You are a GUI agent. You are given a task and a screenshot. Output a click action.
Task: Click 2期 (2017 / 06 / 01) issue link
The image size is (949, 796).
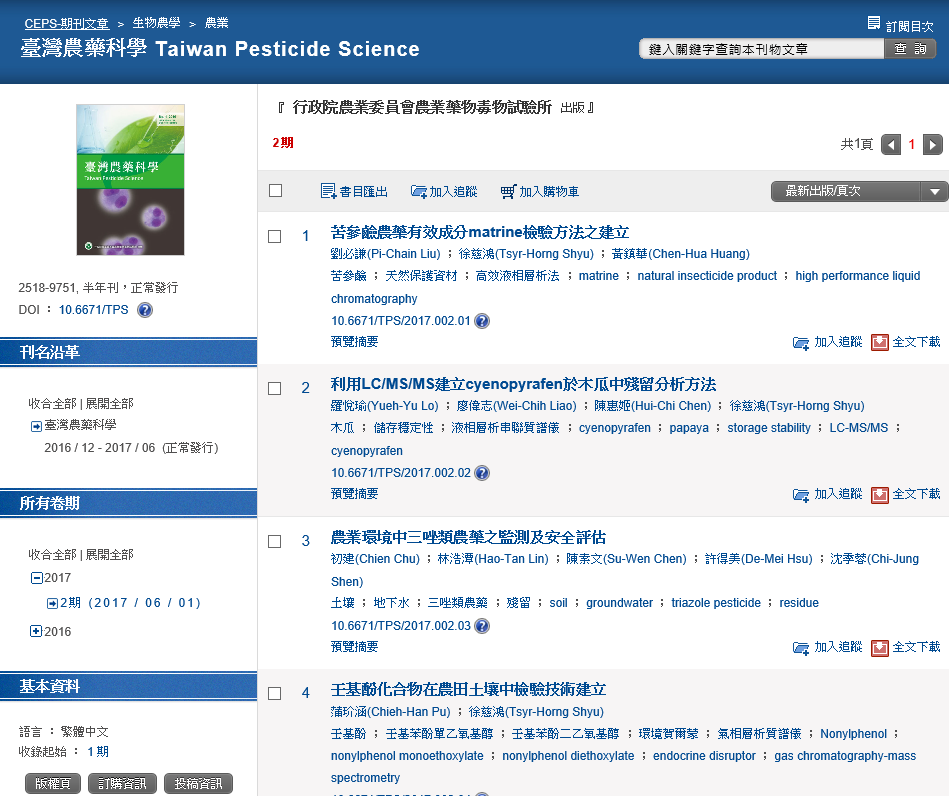(x=130, y=603)
